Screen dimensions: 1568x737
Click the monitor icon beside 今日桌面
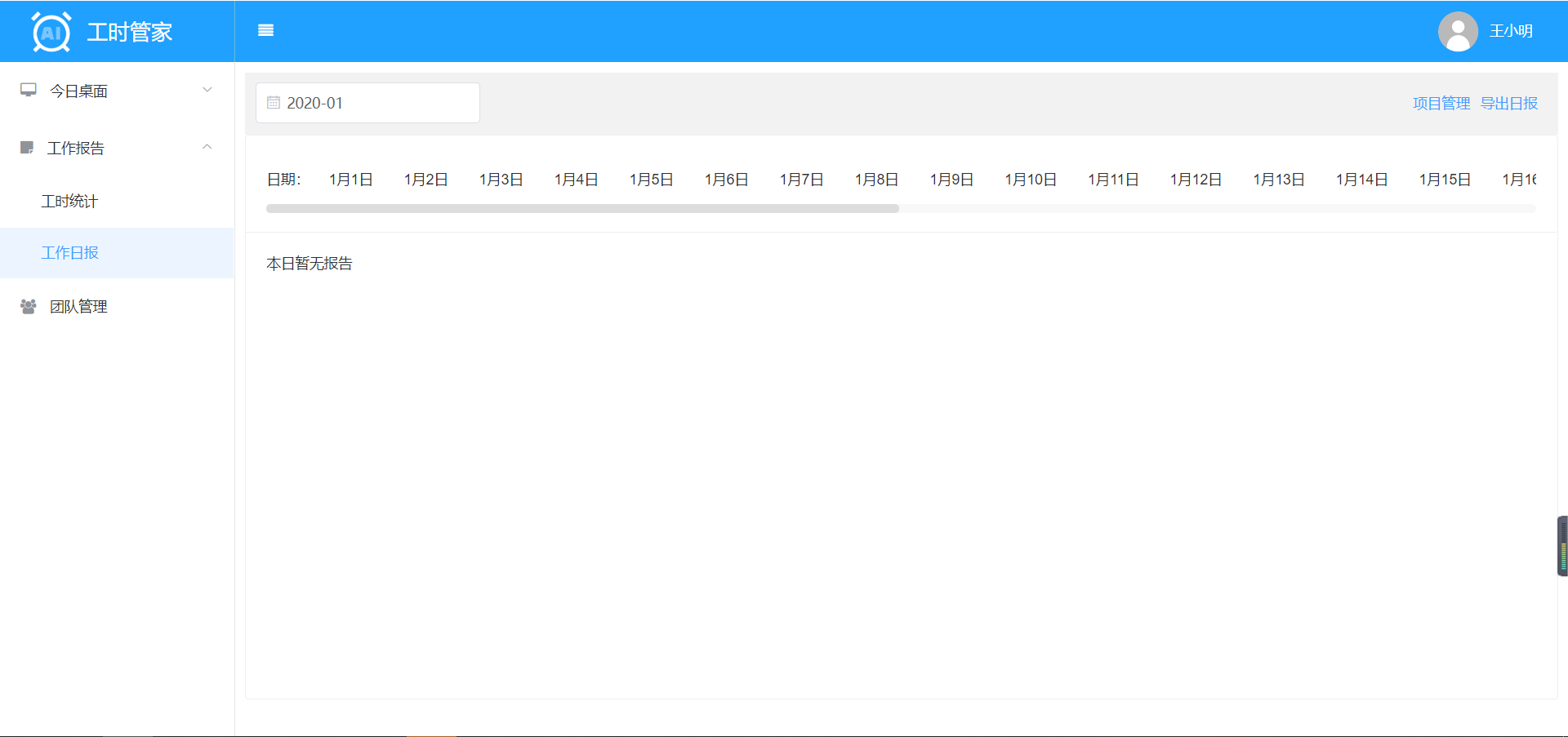[29, 91]
